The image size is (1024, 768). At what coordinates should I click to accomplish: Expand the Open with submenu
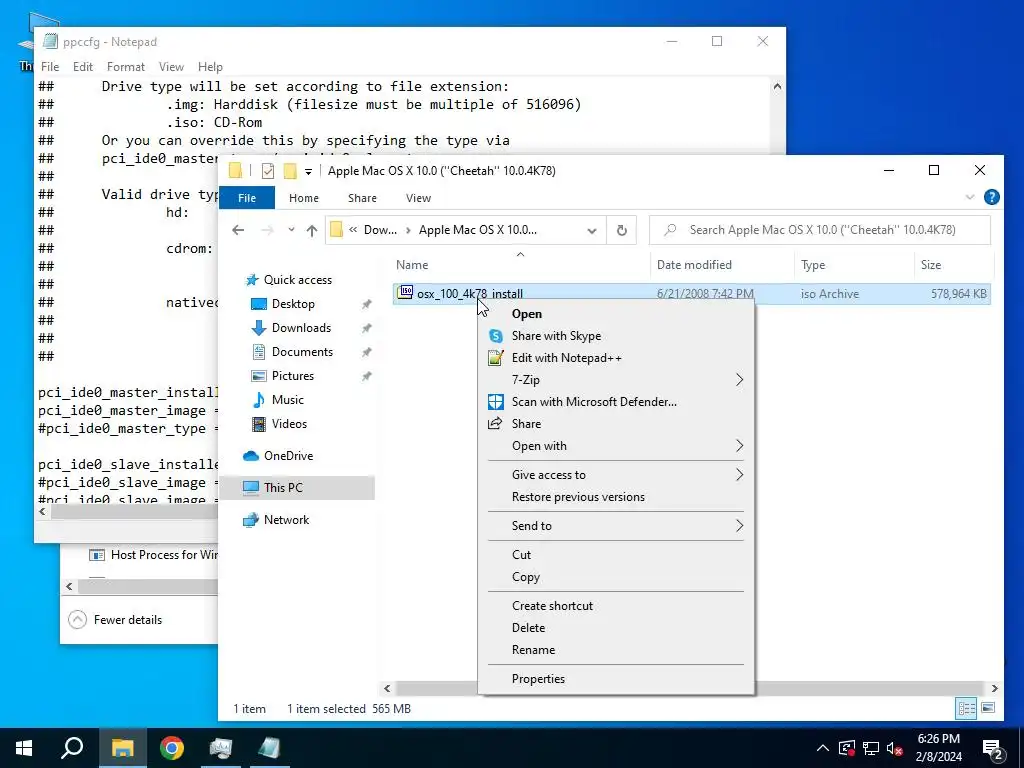click(x=616, y=446)
